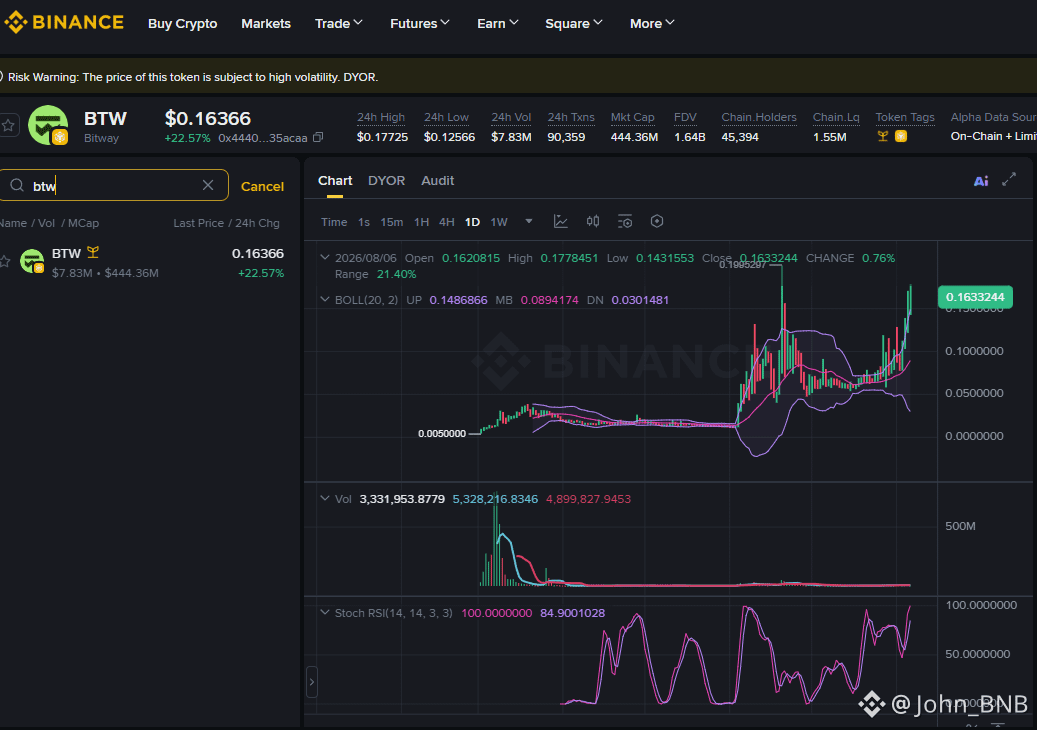Image resolution: width=1037 pixels, height=730 pixels.
Task: Click the BTW result row token icon
Action: point(32,261)
